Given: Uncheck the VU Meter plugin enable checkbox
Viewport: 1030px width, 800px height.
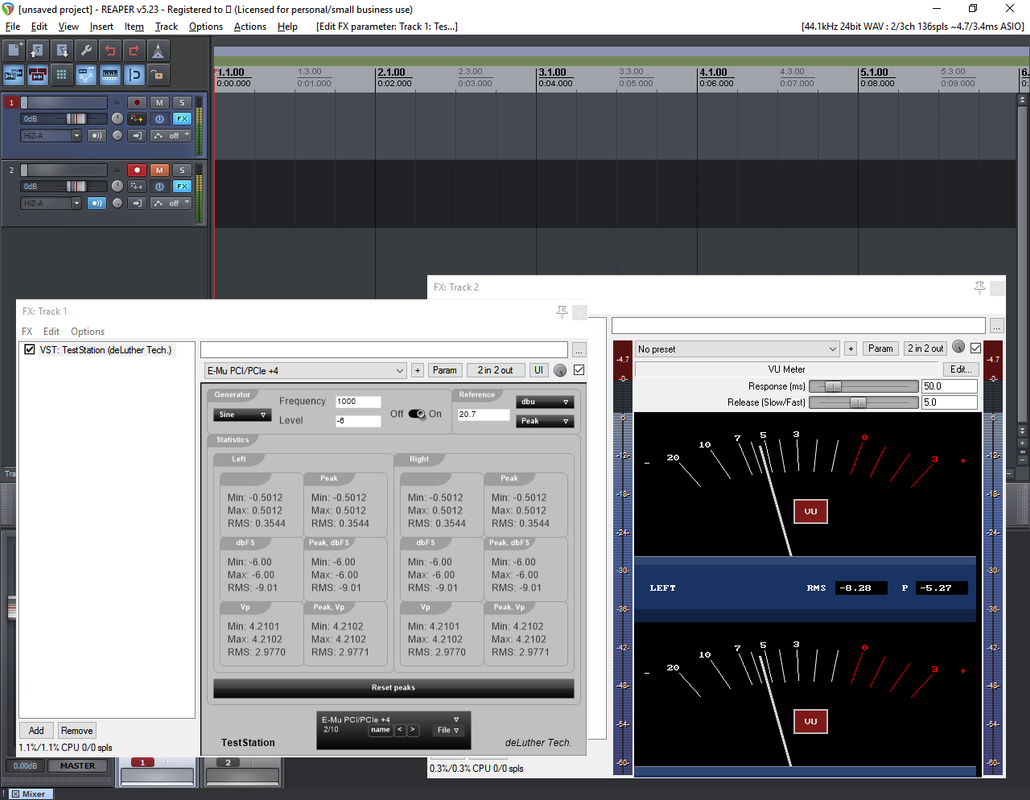Looking at the screenshot, I should 975,348.
